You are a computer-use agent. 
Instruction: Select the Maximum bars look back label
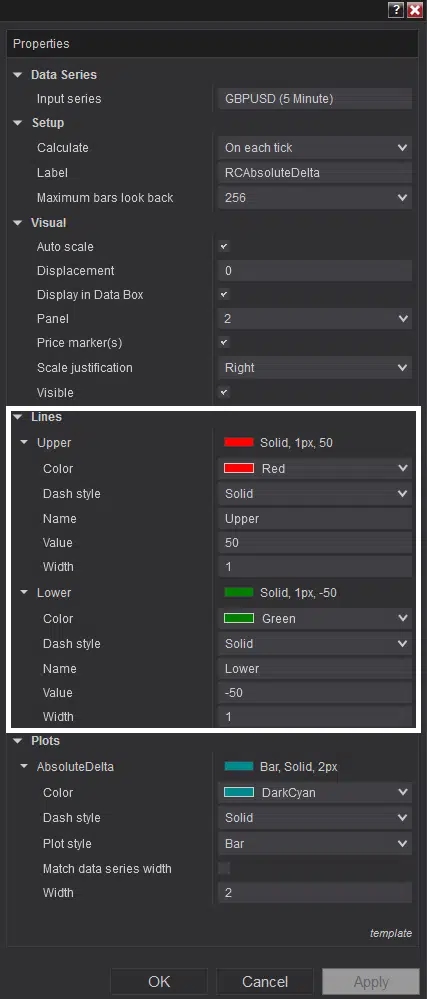105,198
